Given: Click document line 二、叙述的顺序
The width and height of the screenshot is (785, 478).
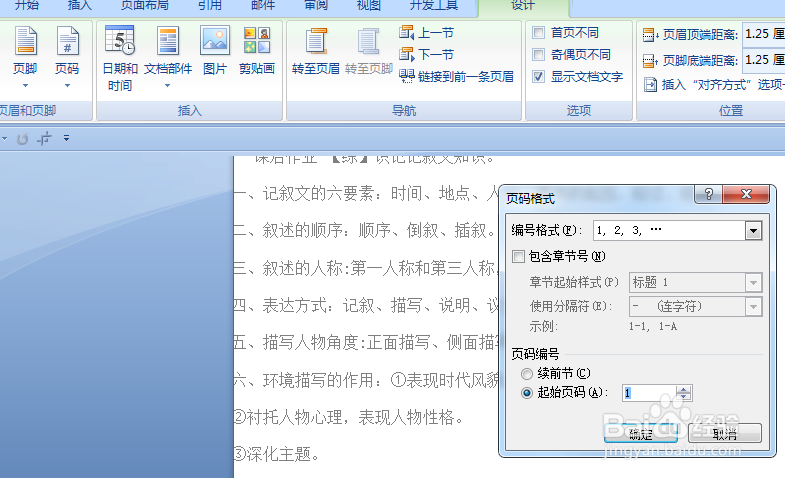Looking at the screenshot, I should pyautogui.click(x=366, y=230).
